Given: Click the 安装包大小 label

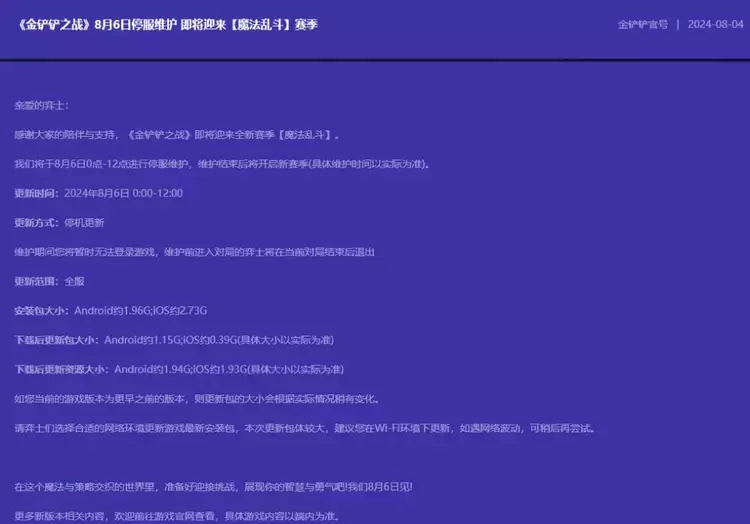Looking at the screenshot, I should (42, 311).
